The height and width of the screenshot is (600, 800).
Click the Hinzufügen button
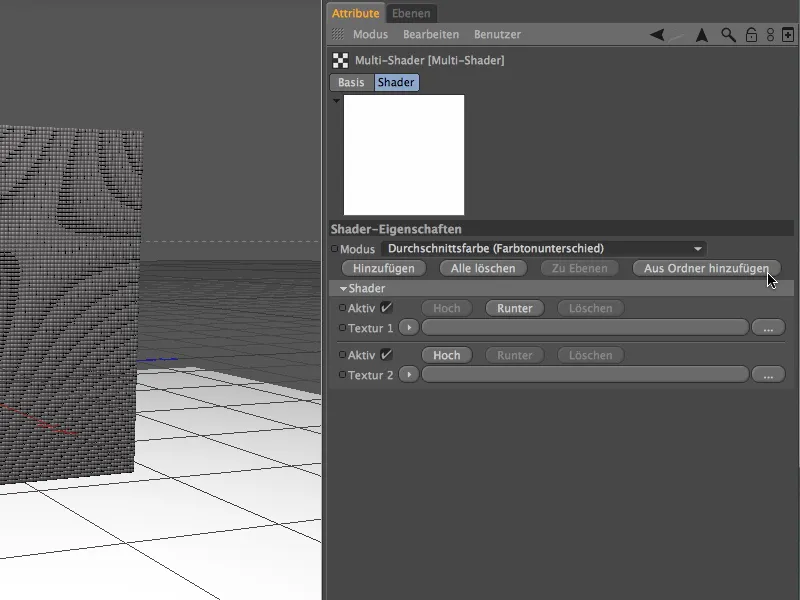click(384, 268)
